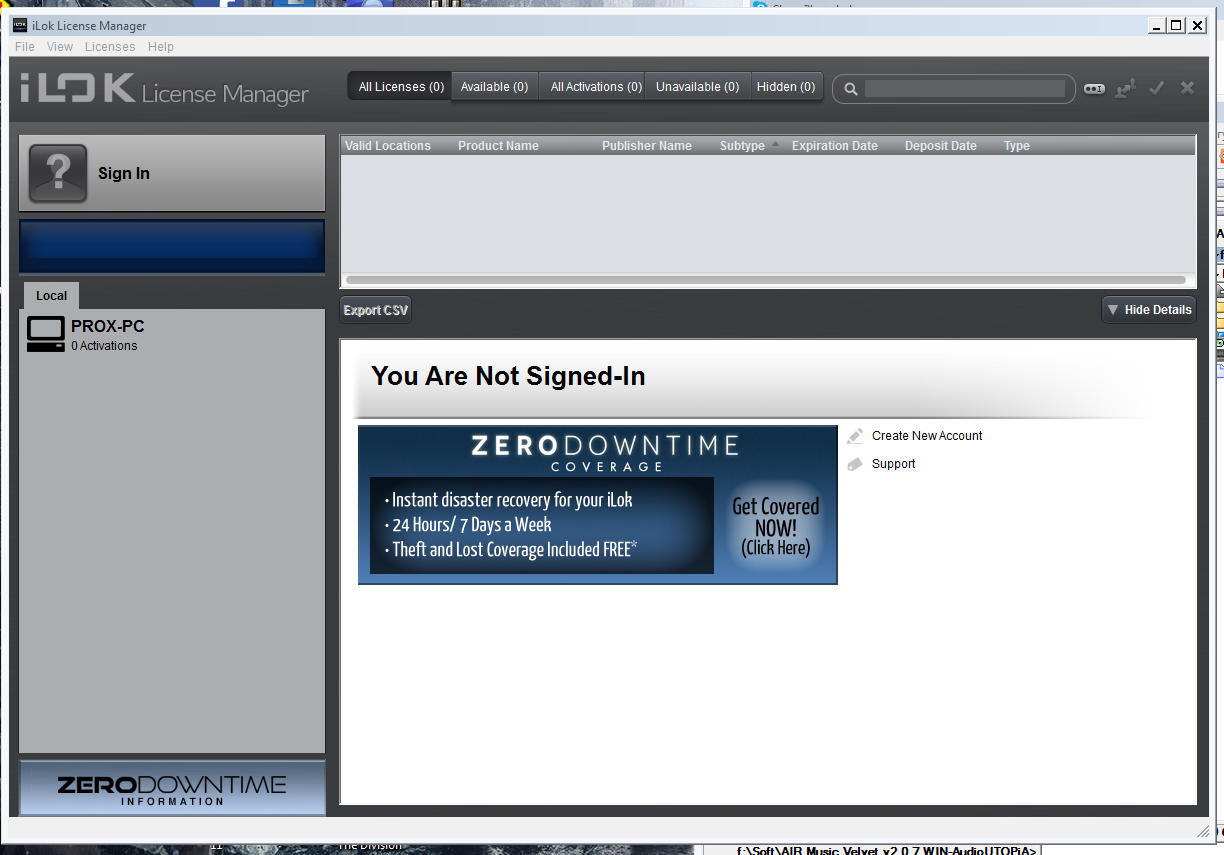Screen dimensions: 1224x855
Task: Click the Export CSV button
Action: tap(376, 310)
